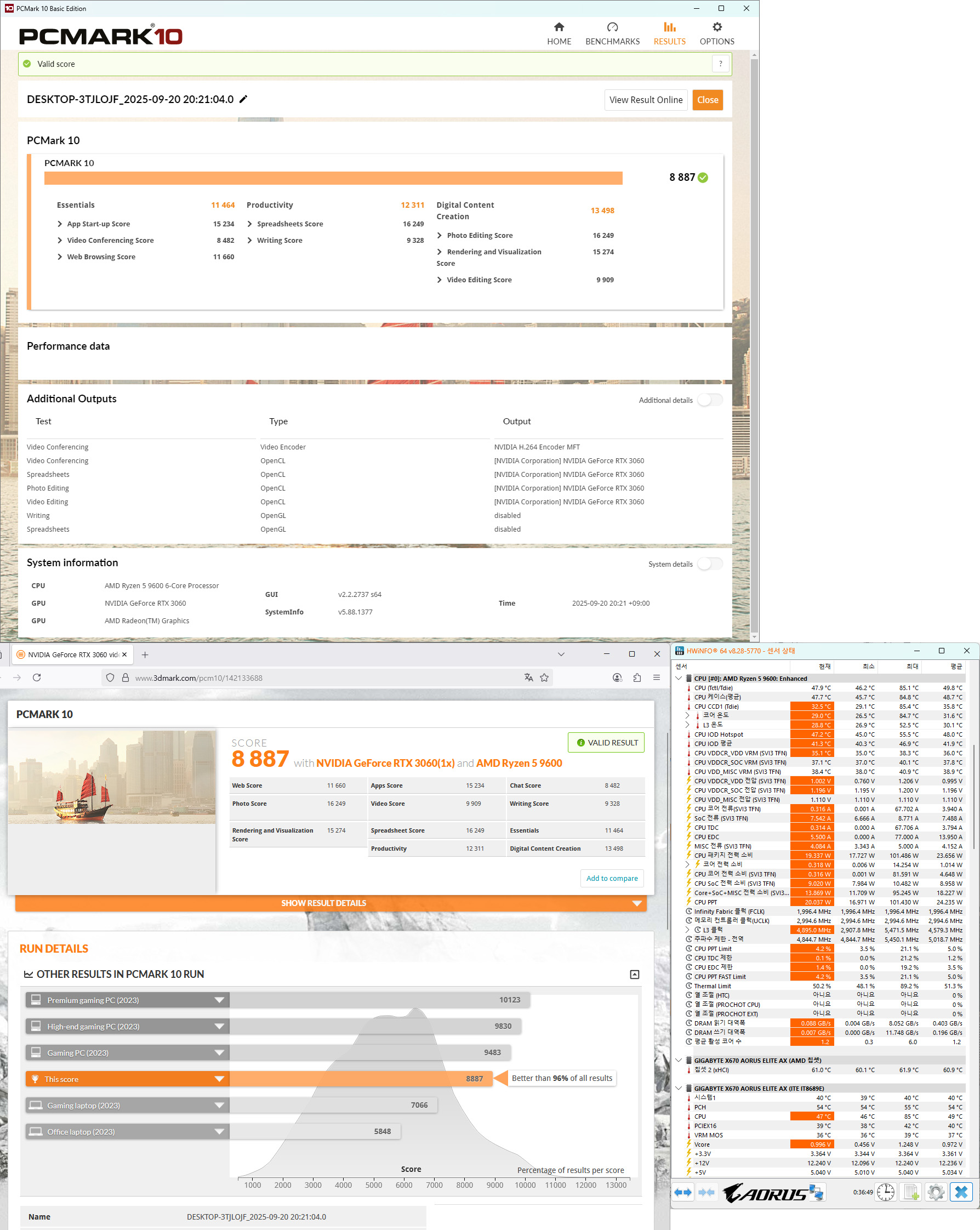The image size is (980, 1230).
Task: Click the translate page icon in address bar
Action: 529,677
